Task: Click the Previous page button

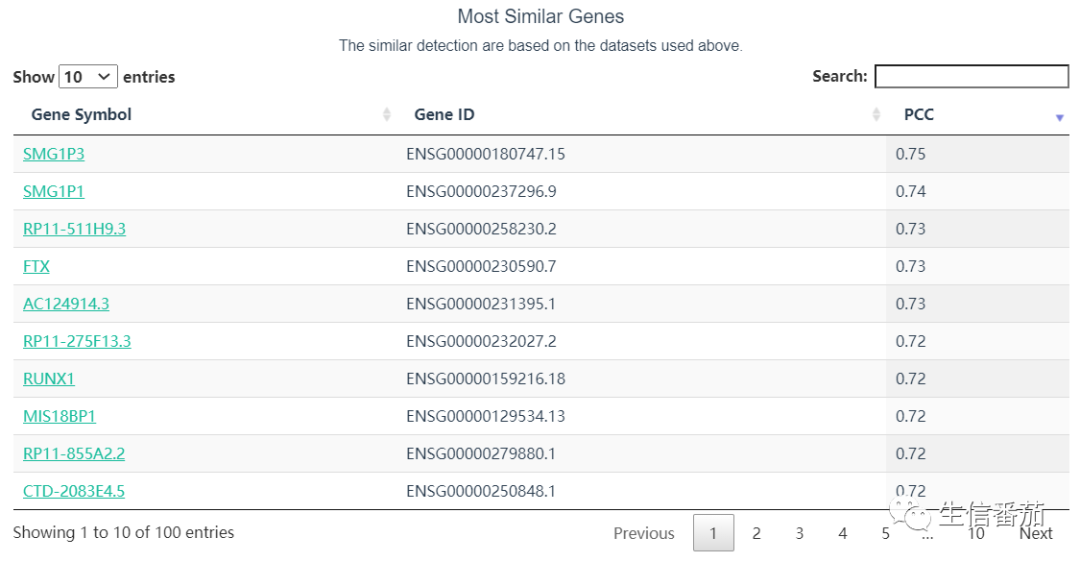Action: 644,533
